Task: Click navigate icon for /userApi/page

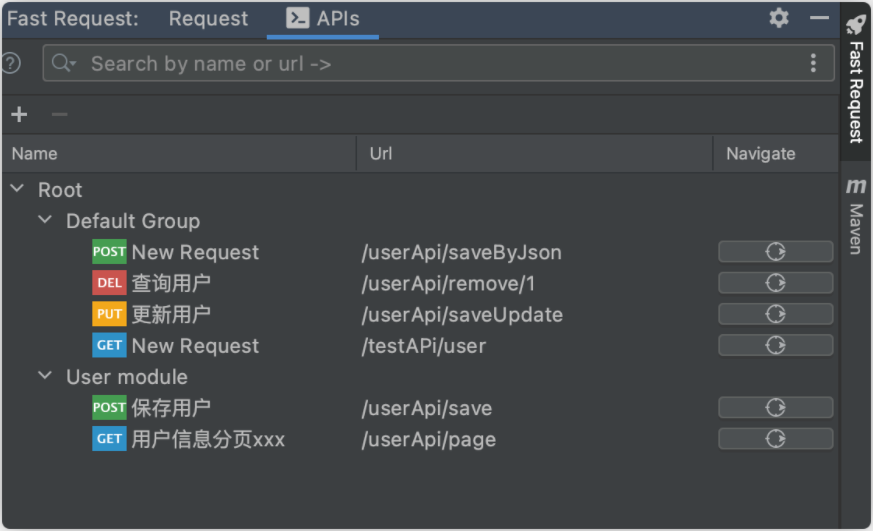Action: (775, 438)
